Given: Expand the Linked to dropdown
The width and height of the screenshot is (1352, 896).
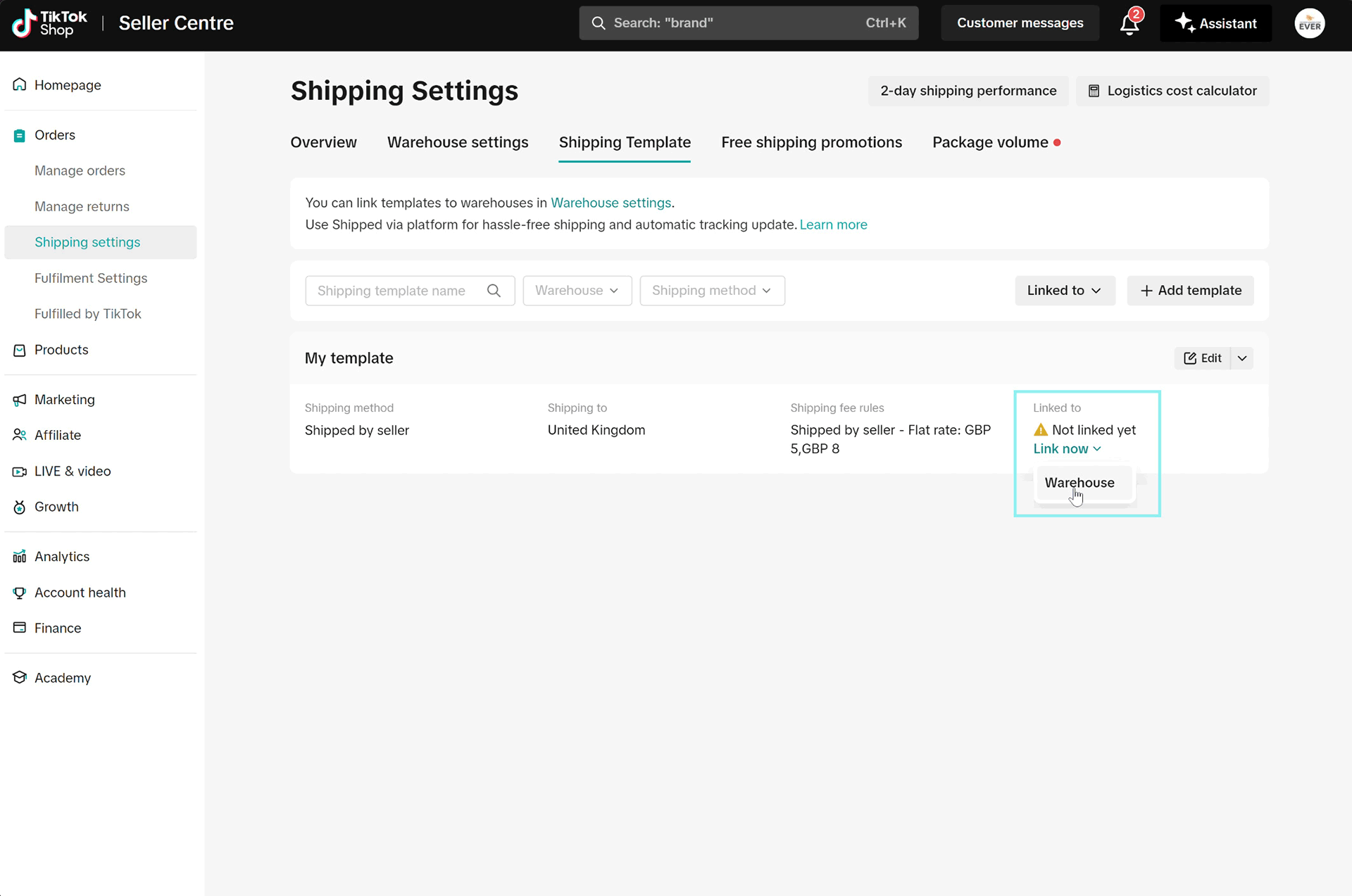Looking at the screenshot, I should coord(1065,291).
